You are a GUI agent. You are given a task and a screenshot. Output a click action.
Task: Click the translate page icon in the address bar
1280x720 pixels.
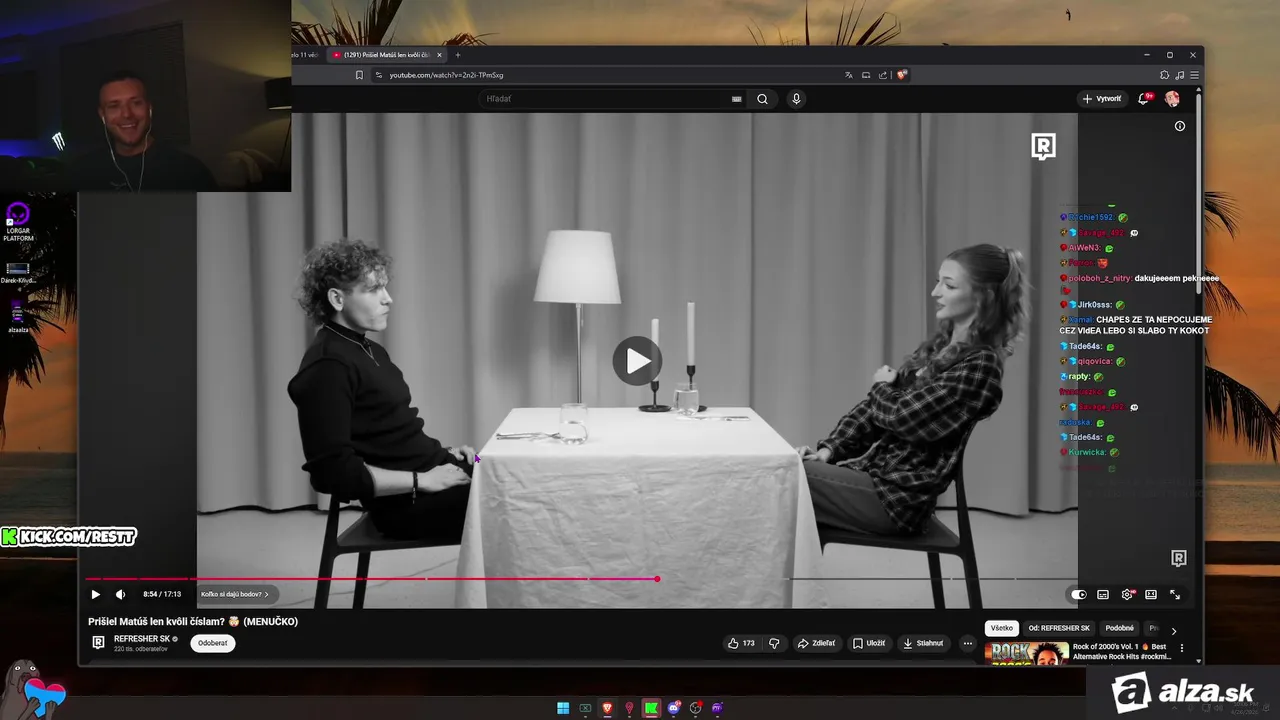[849, 75]
